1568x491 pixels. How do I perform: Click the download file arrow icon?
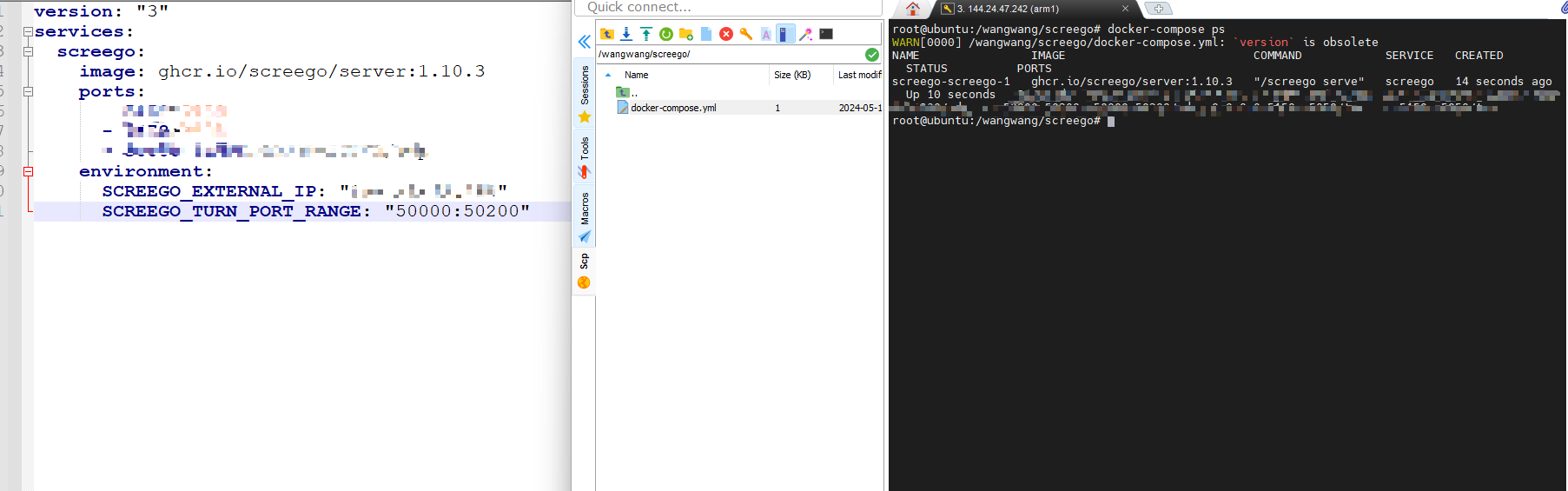click(626, 34)
